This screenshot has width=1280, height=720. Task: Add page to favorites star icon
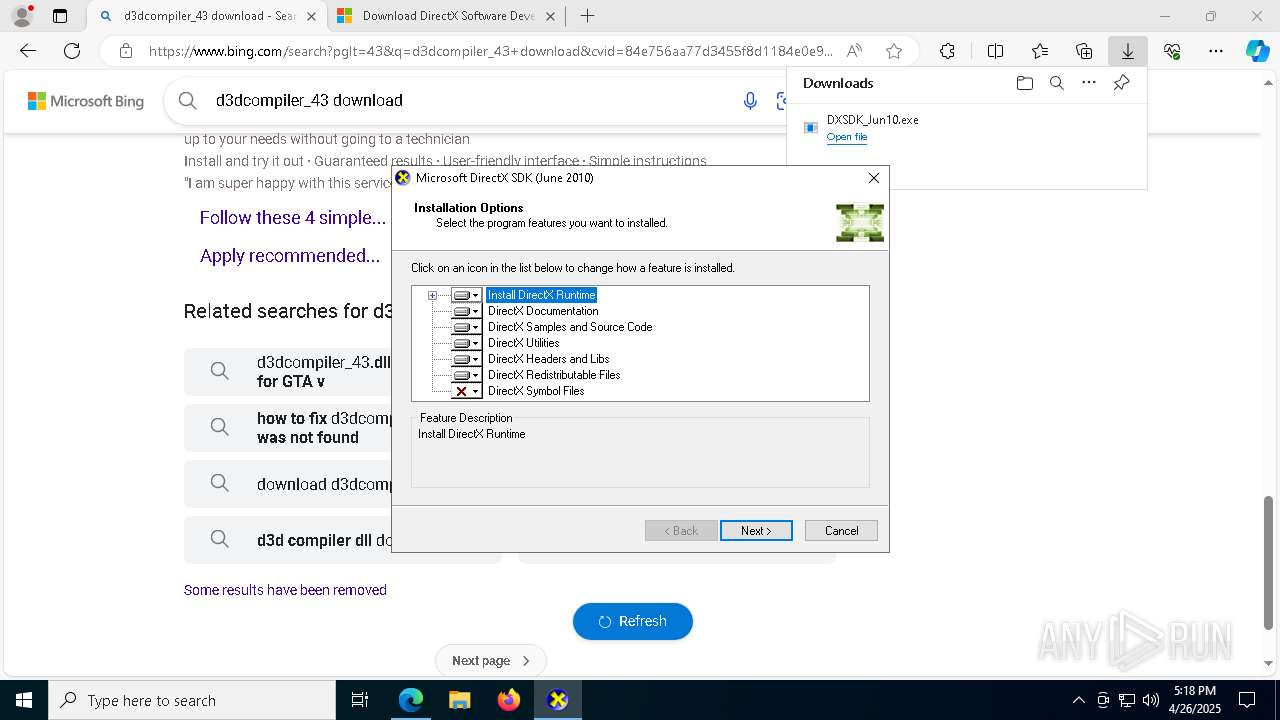[894, 51]
